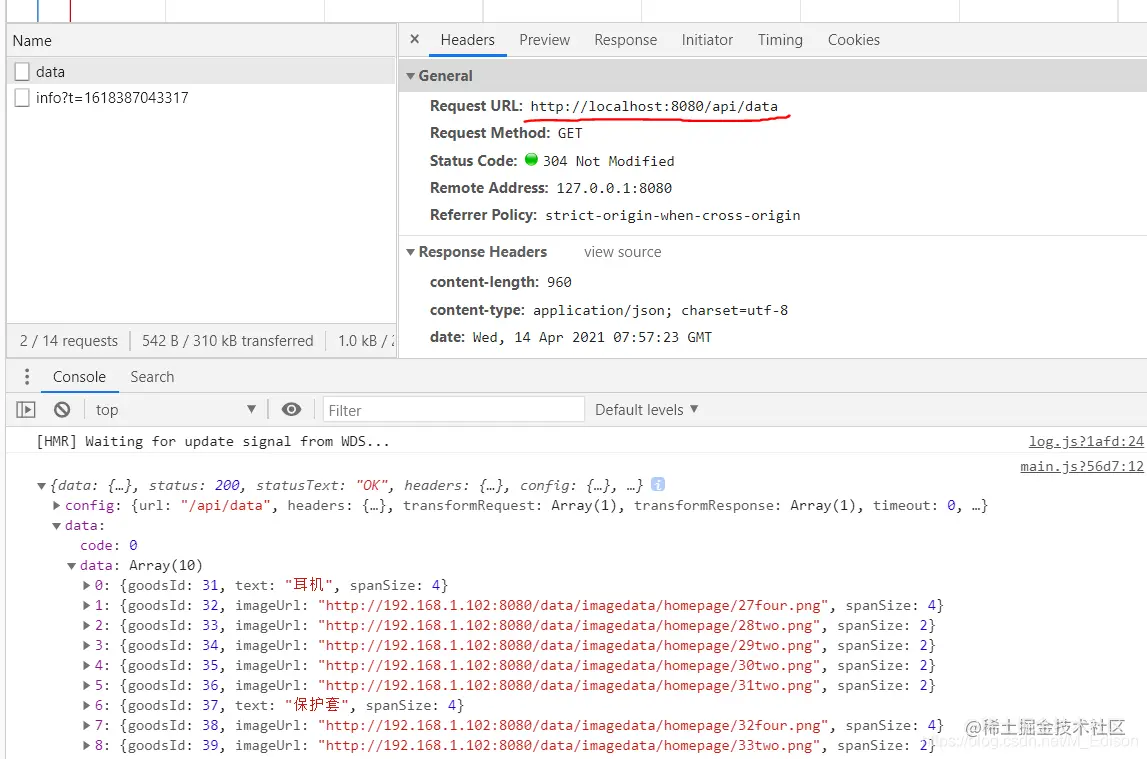This screenshot has width=1147, height=759.
Task: Switch to the Headers tab
Action: pyautogui.click(x=467, y=39)
